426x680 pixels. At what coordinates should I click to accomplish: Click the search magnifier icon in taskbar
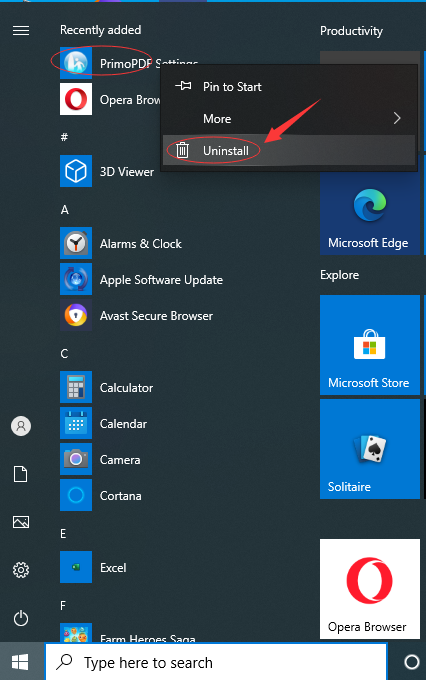coord(65,662)
